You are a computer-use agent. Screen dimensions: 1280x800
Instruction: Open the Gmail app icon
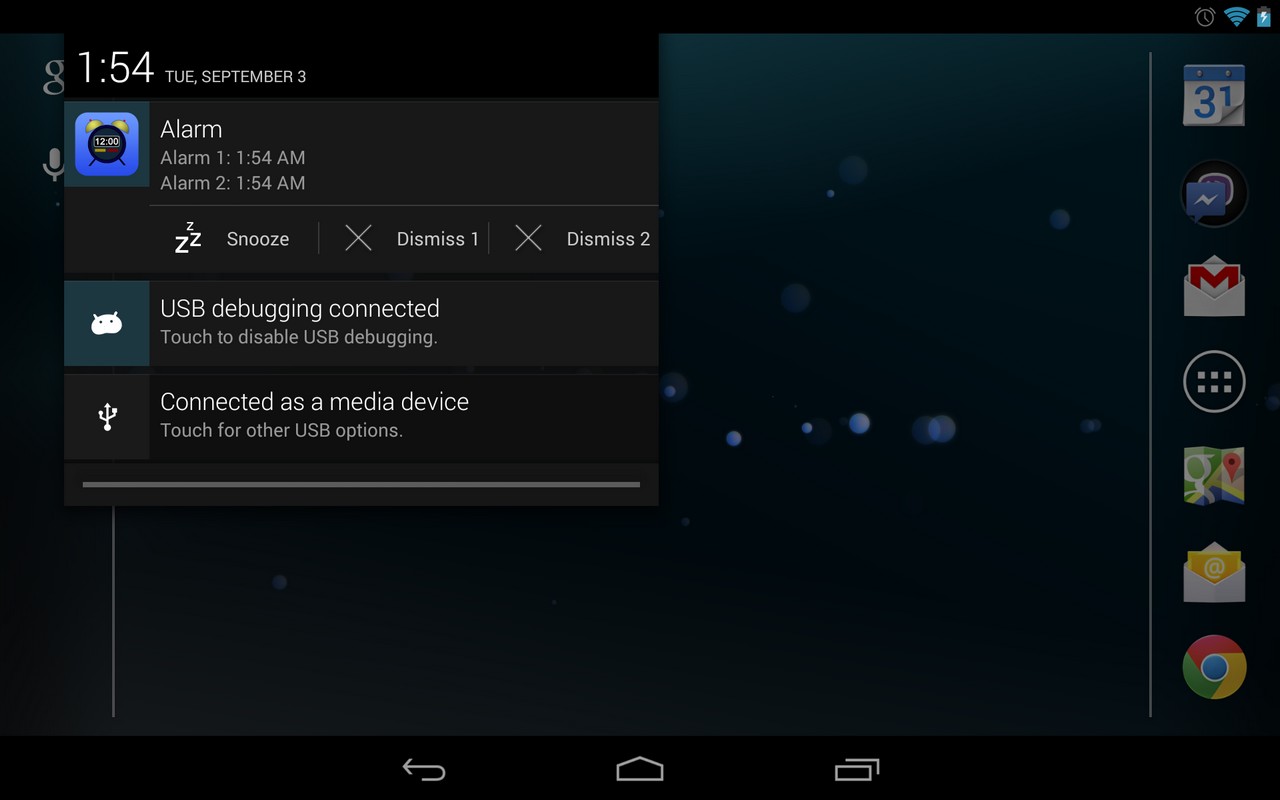click(1214, 286)
